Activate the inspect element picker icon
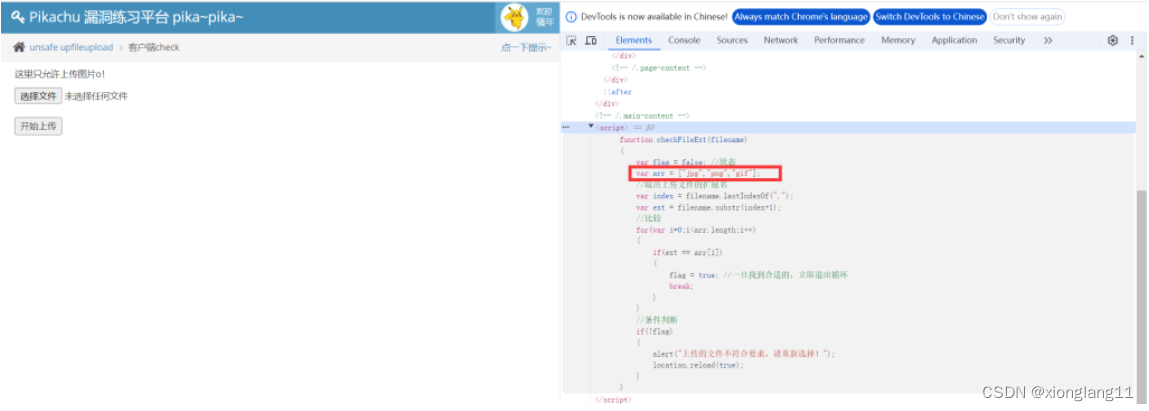Image resolution: width=1149 pixels, height=411 pixels. coord(572,40)
